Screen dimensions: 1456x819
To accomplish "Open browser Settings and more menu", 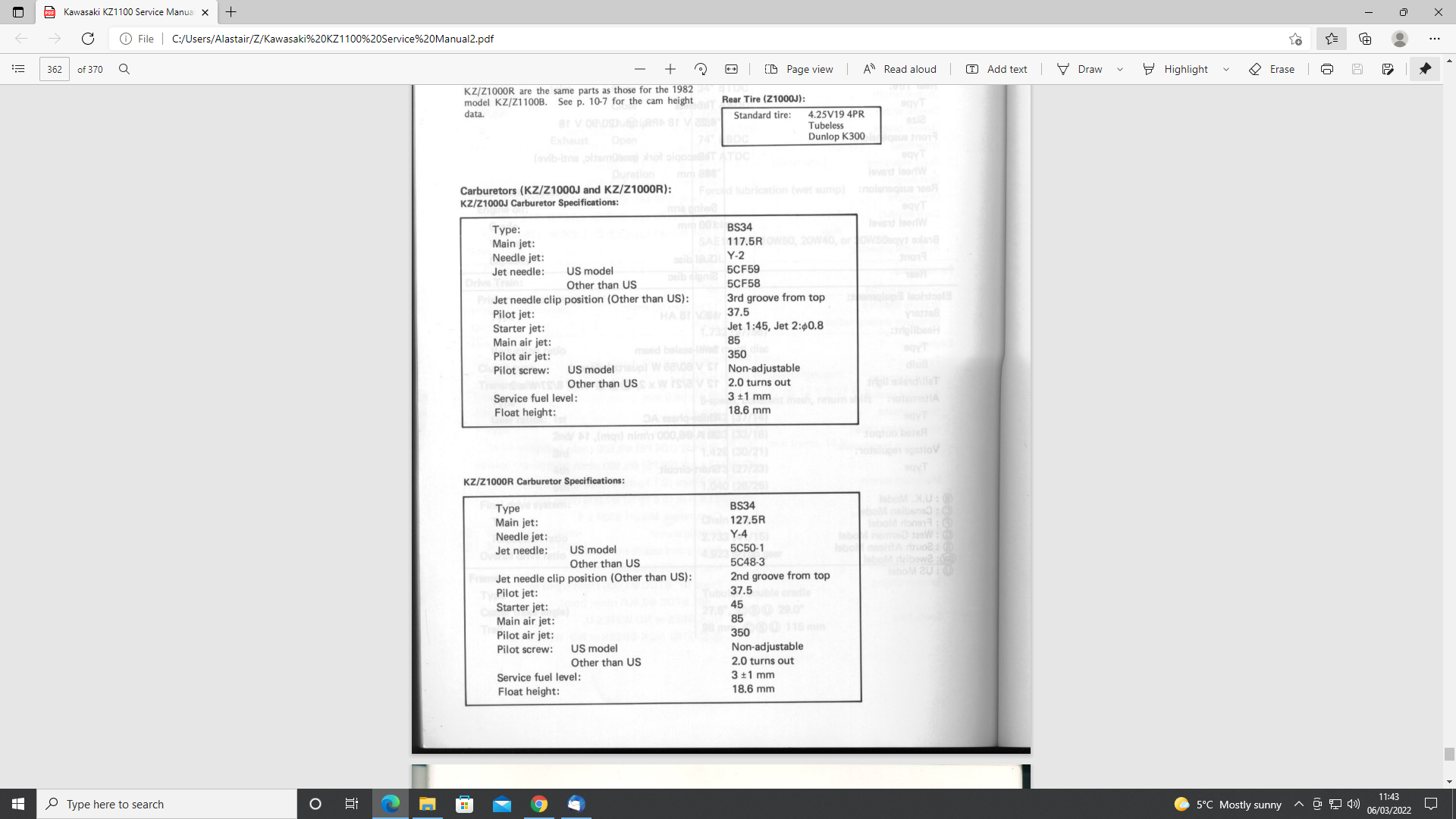I will point(1434,39).
